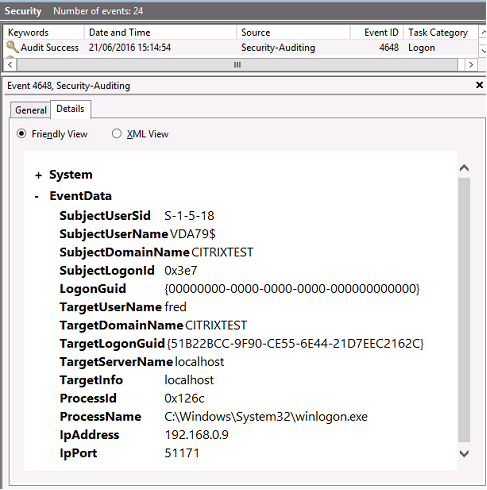Viewport: 487px width, 490px height.
Task: Click the details pane scroll up arrow
Action: 464,168
